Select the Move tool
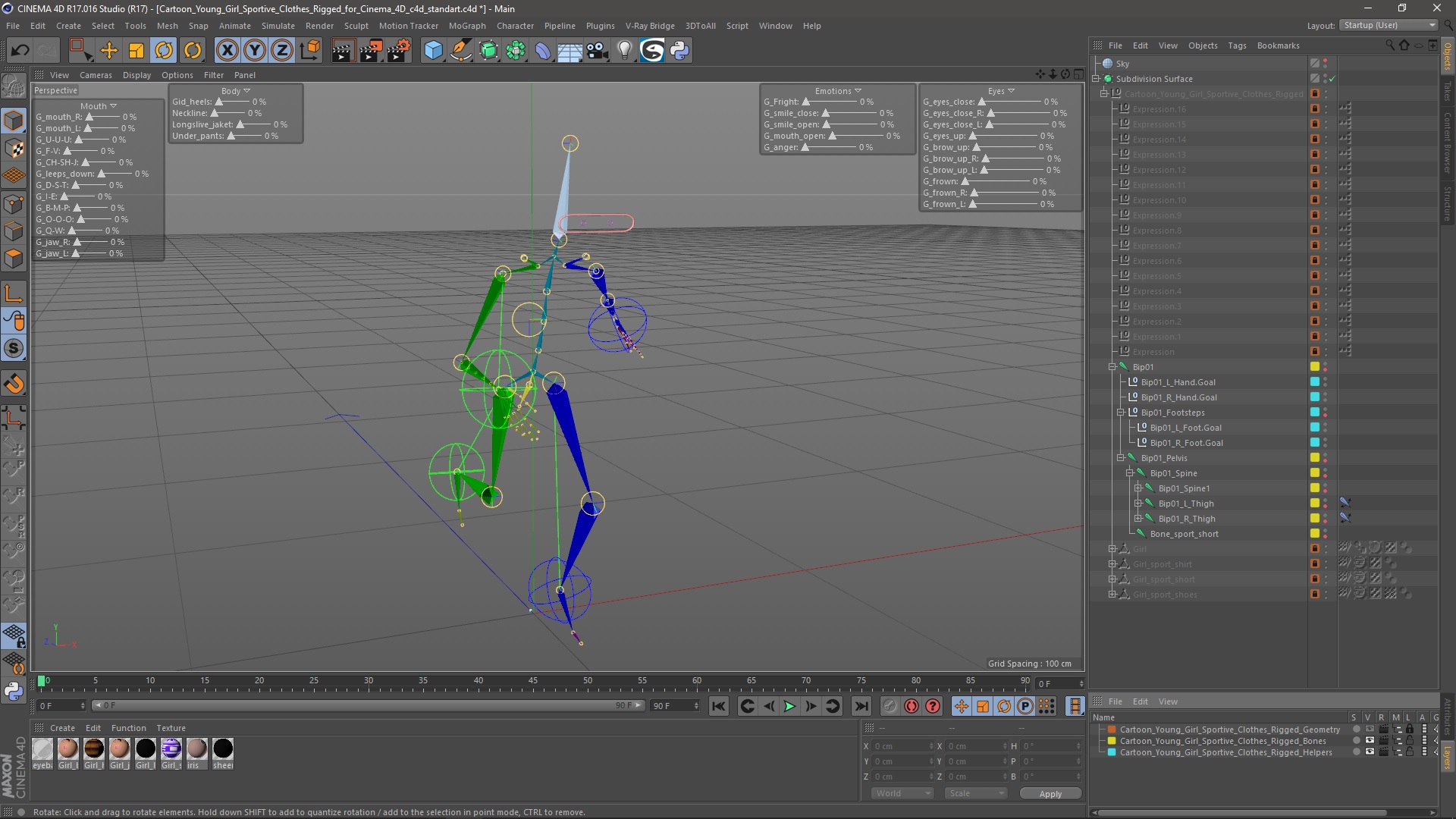Screen dimensions: 1456x819 (109, 51)
